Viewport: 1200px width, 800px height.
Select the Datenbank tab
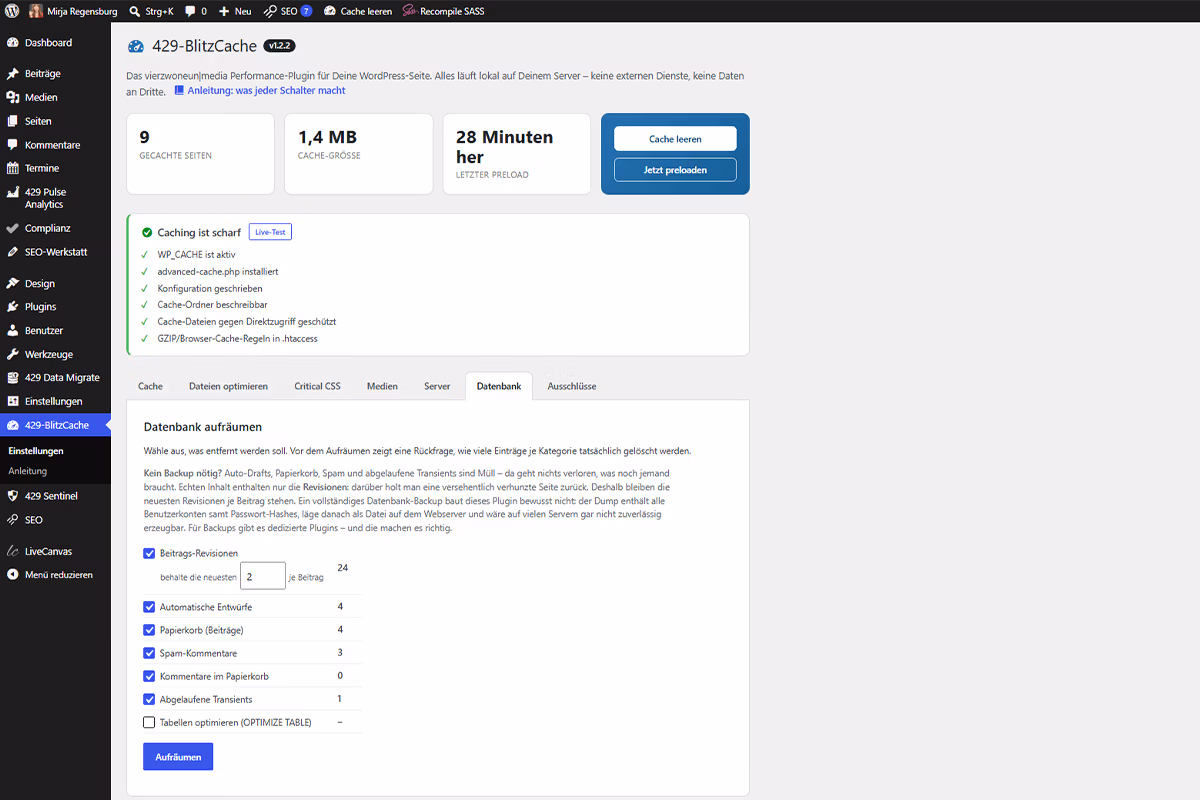[x=499, y=386]
